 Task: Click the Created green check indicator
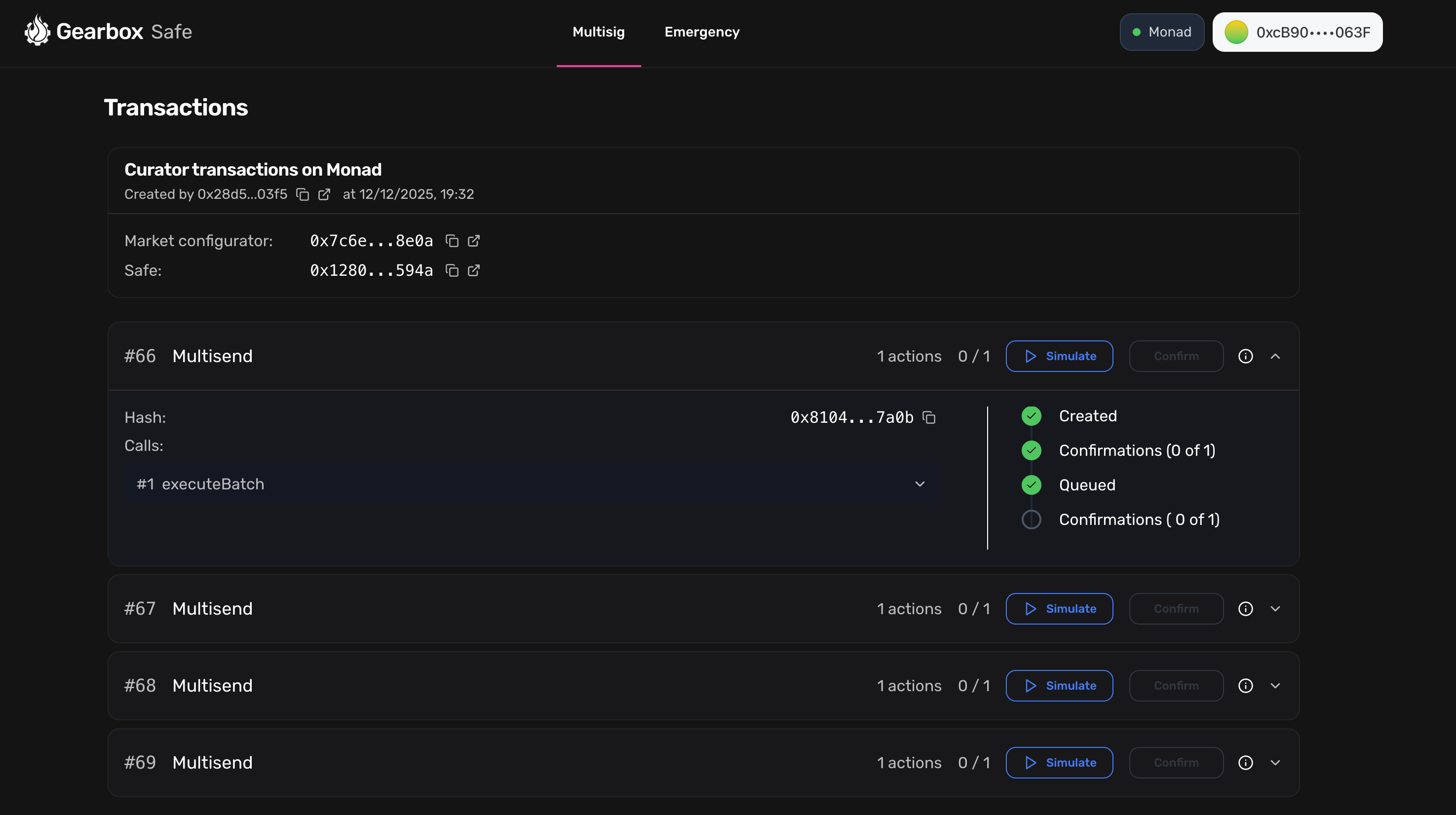[x=1031, y=416]
